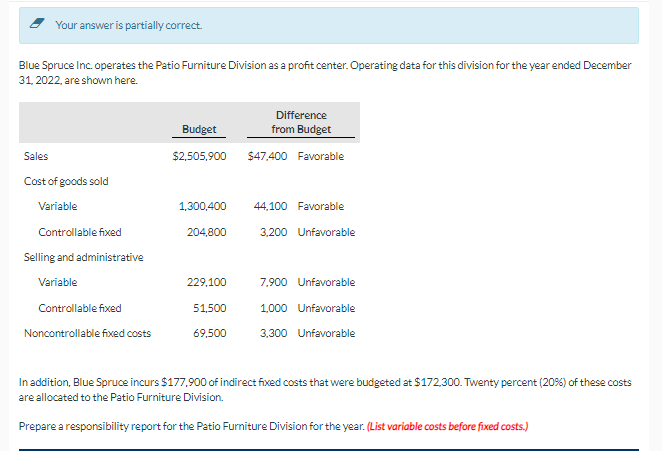The height and width of the screenshot is (451, 662).
Task: Click the budget value 1,300,400
Action: 202,206
